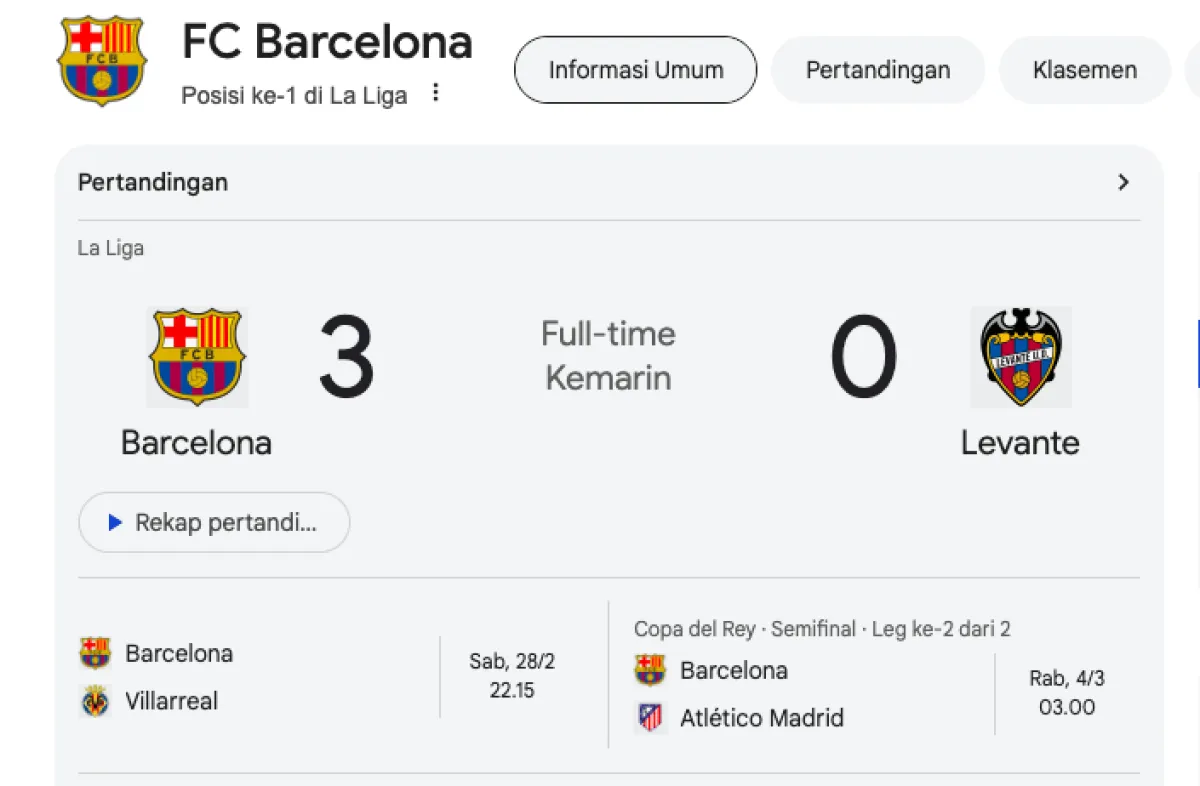Screen dimensions: 1200x786
Task: Open the three-dot options menu
Action: (x=435, y=93)
